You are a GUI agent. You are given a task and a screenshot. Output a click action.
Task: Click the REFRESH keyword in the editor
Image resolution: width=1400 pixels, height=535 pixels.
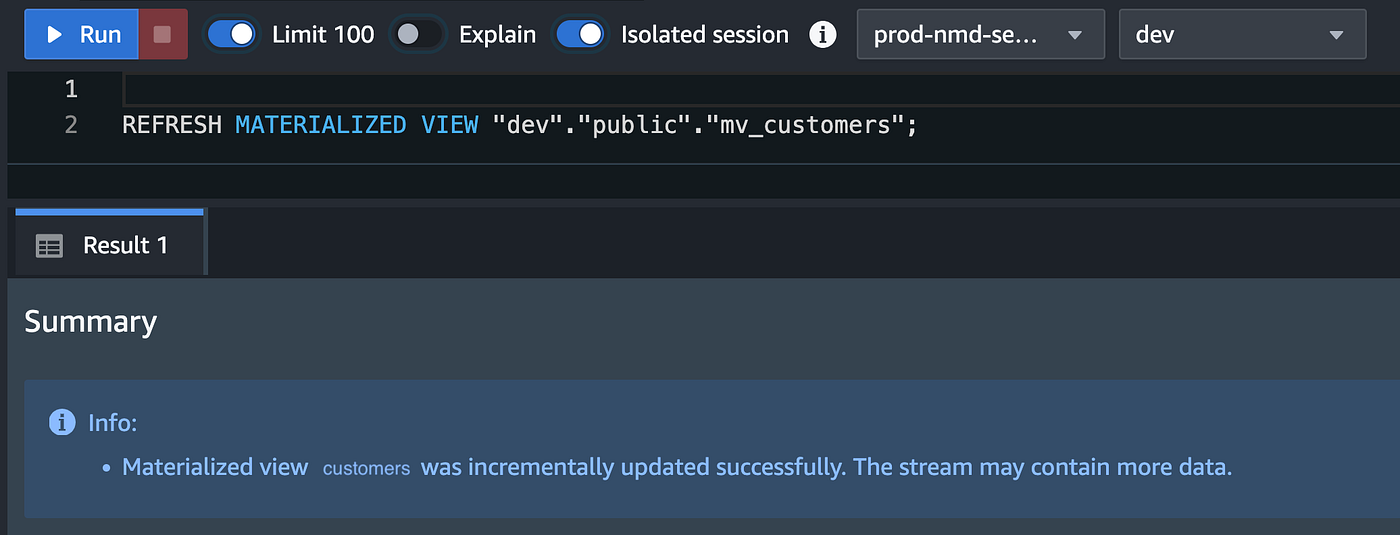172,125
